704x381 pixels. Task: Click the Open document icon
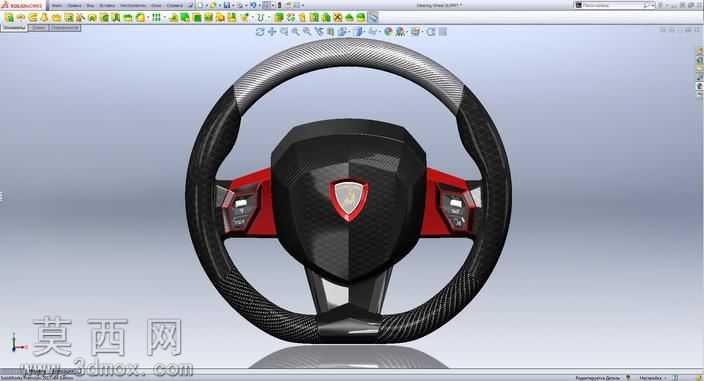click(213, 5)
